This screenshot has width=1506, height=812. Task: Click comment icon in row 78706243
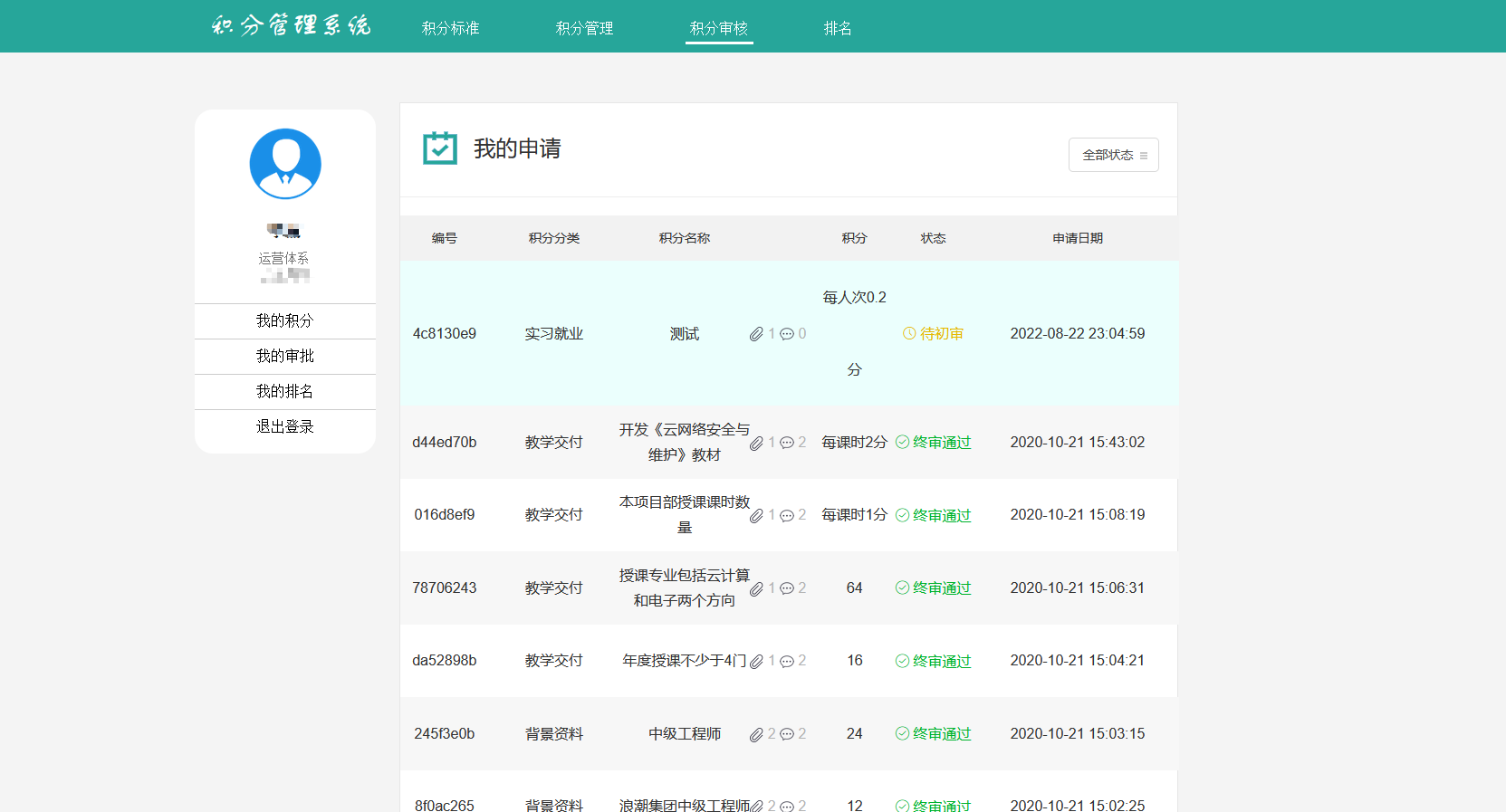tap(787, 588)
